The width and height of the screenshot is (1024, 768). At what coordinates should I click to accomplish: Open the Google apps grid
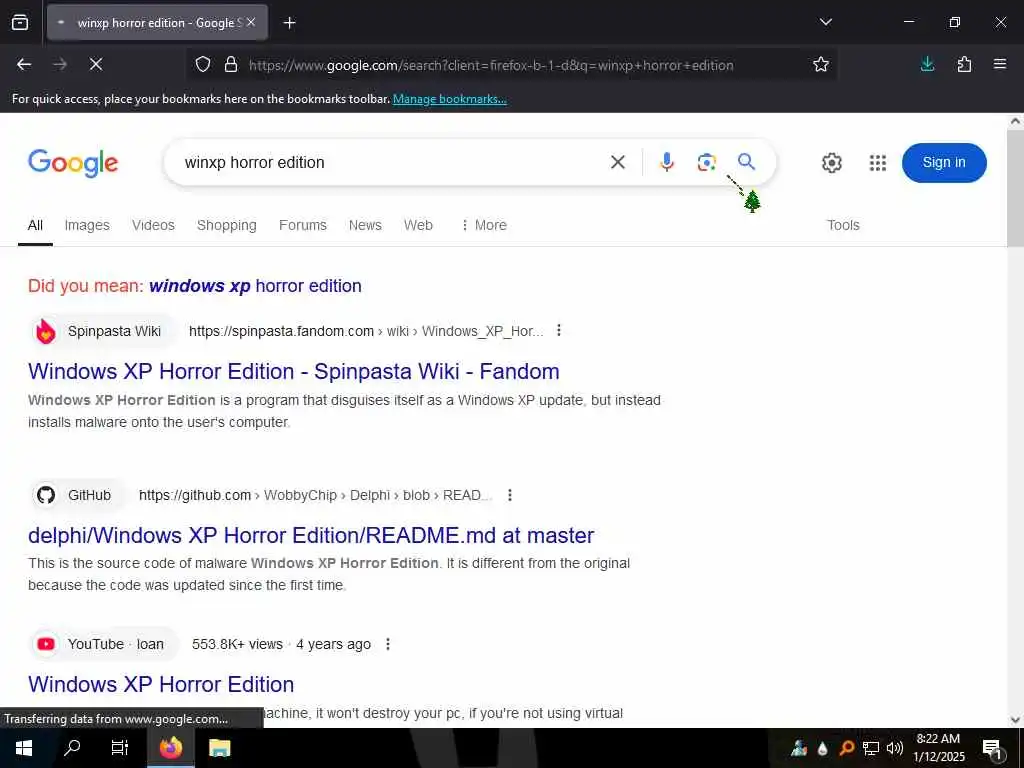[x=878, y=163]
